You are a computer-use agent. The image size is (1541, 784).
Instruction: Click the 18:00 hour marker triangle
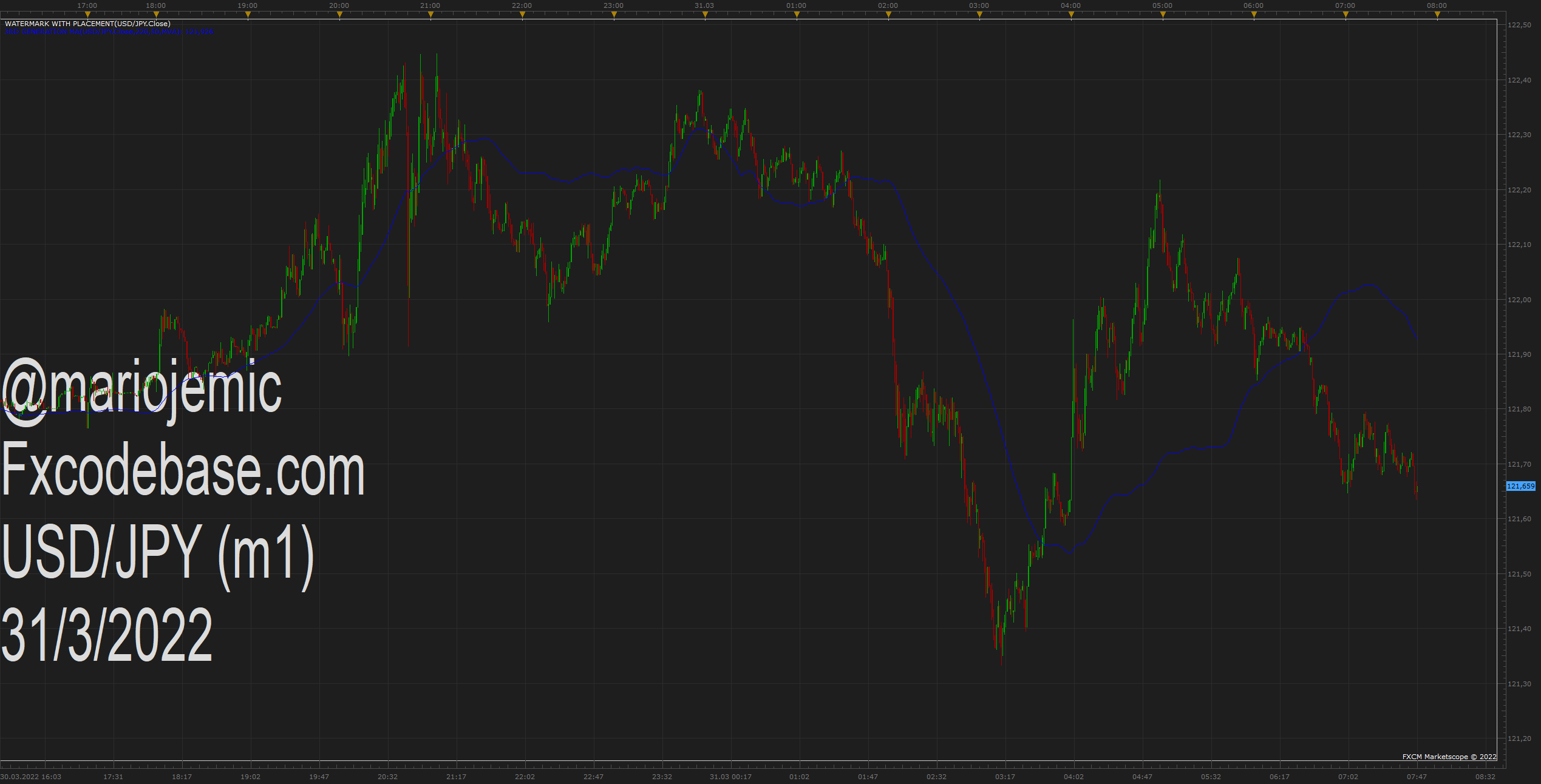coord(156,14)
